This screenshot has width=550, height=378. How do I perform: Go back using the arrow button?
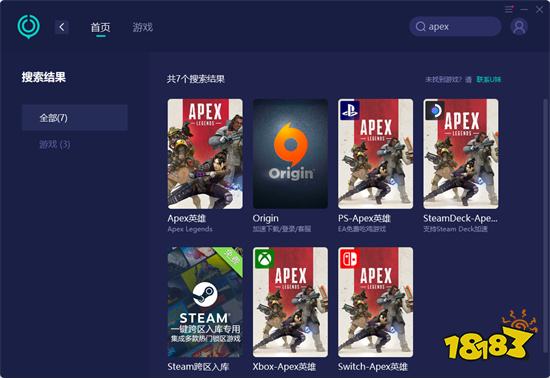pyautogui.click(x=62, y=27)
